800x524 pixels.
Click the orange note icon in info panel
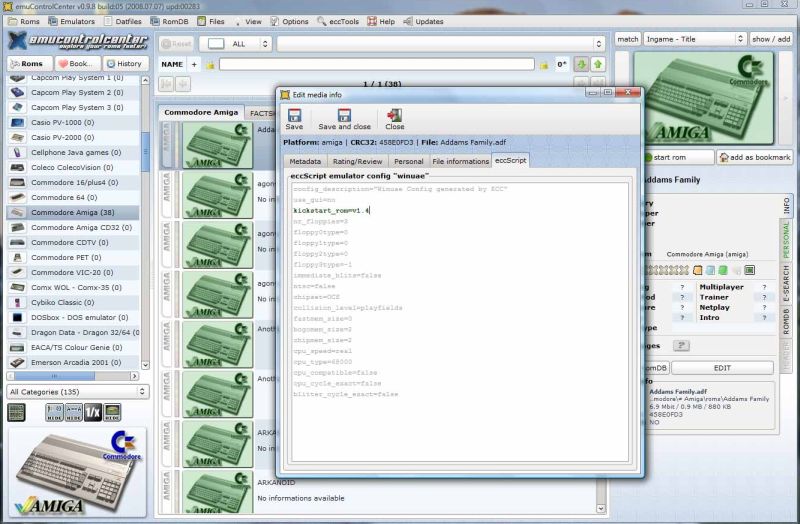(697, 270)
